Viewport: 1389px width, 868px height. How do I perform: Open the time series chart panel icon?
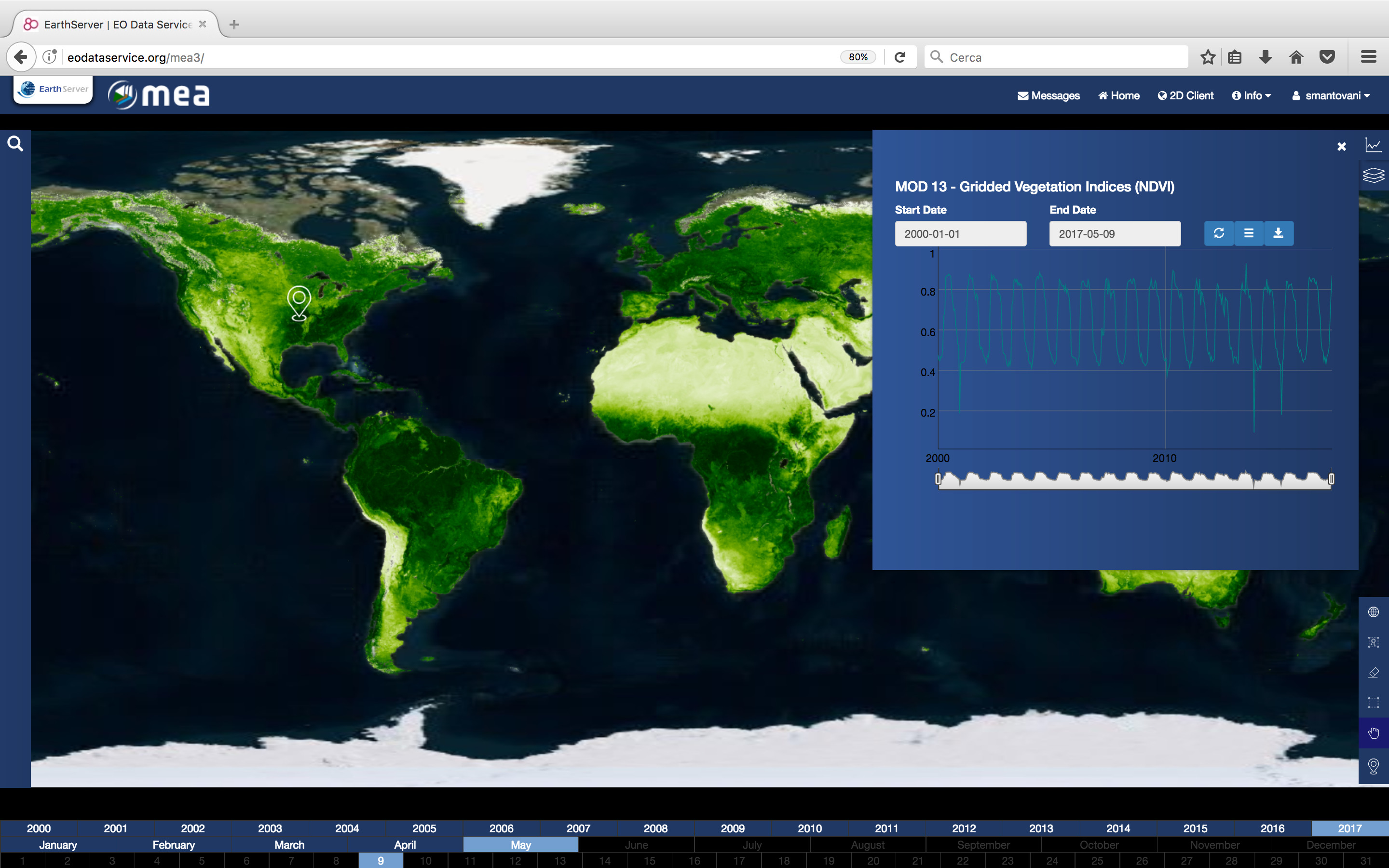pos(1373,145)
